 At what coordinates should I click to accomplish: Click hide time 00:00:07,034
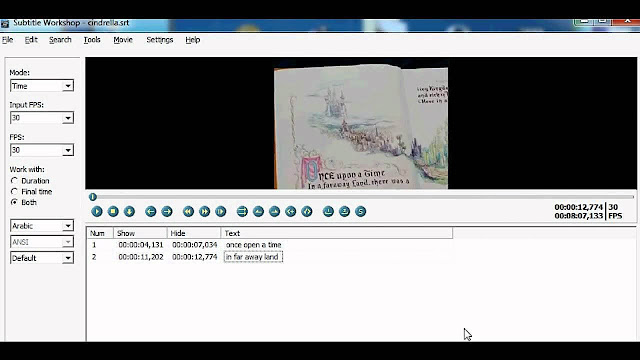coord(194,245)
